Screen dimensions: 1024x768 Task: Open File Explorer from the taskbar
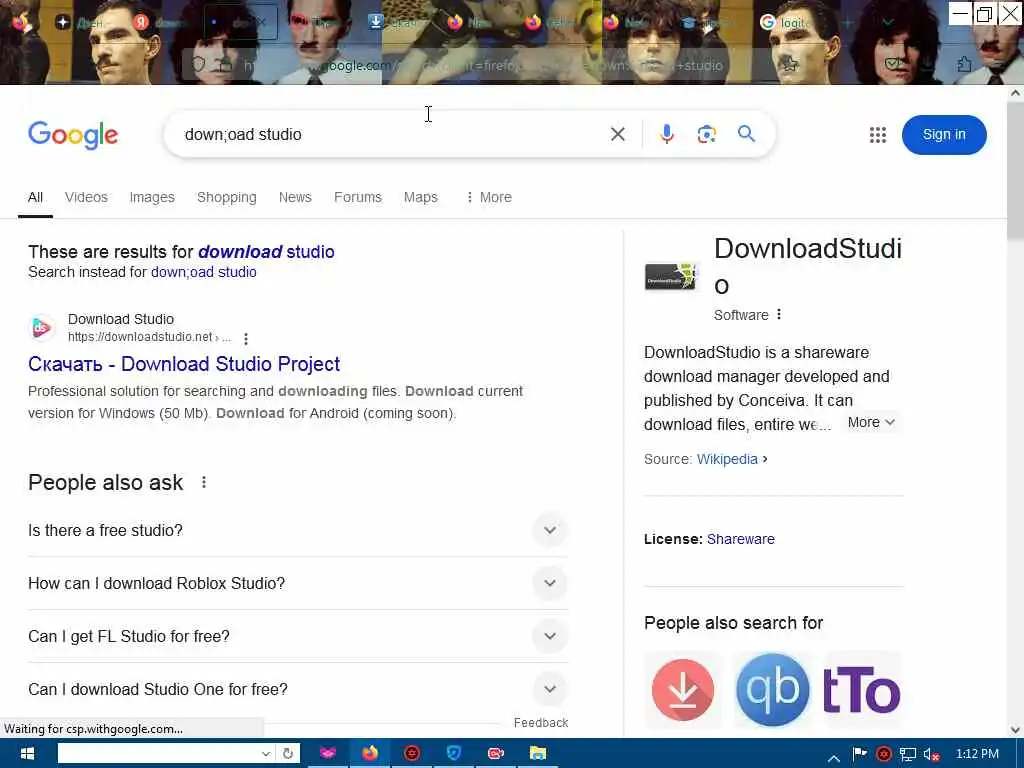click(x=537, y=753)
